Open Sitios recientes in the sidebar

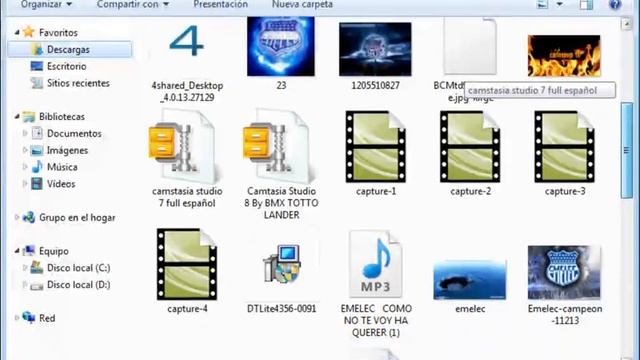78,83
